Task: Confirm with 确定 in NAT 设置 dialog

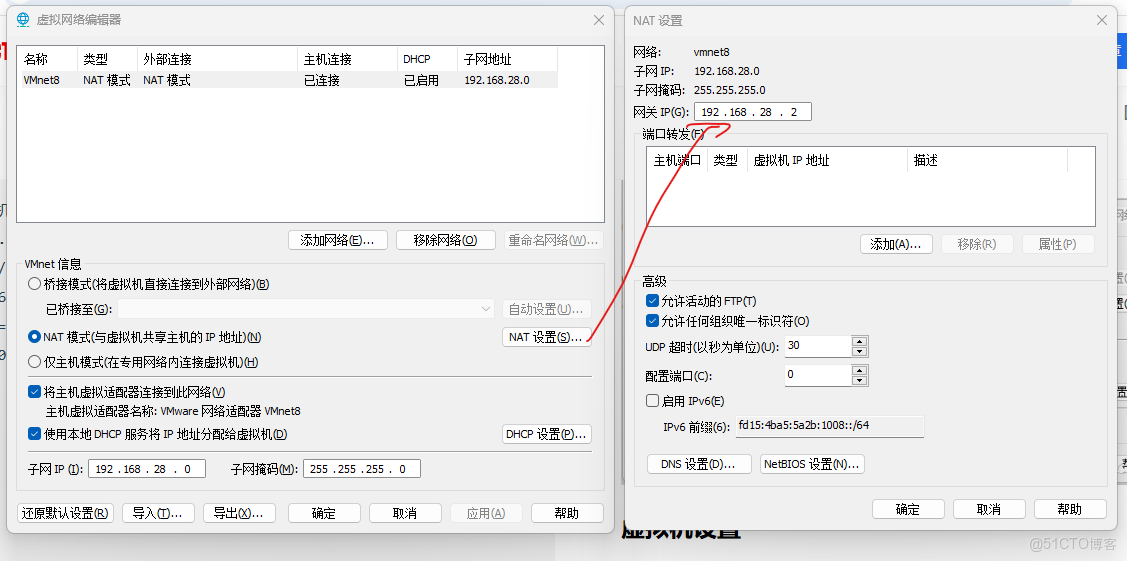Action: coord(908,509)
